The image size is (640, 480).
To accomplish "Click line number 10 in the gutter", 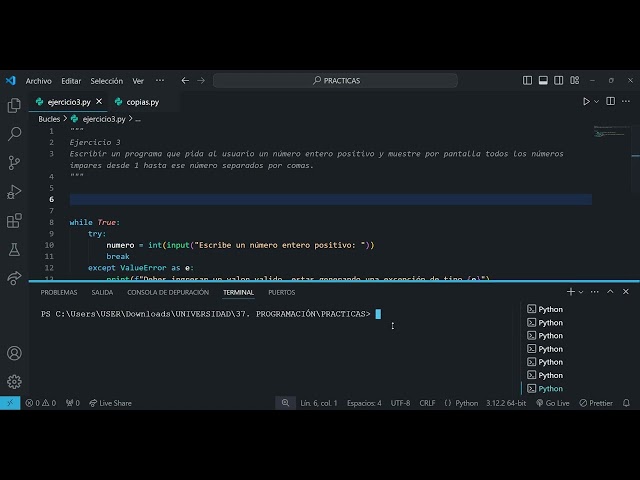I will pyautogui.click(x=49, y=245).
